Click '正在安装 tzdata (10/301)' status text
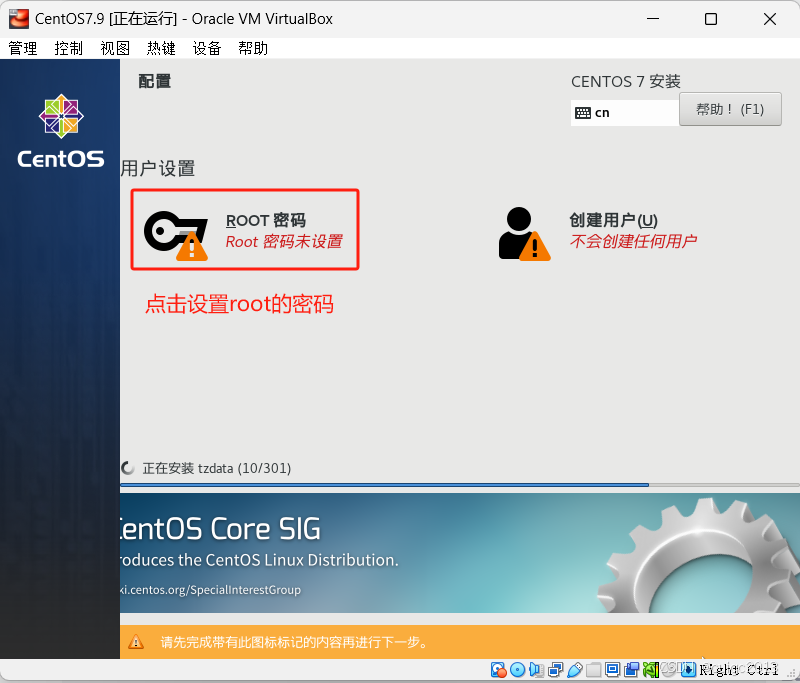Viewport: 800px width, 683px height. [x=216, y=468]
